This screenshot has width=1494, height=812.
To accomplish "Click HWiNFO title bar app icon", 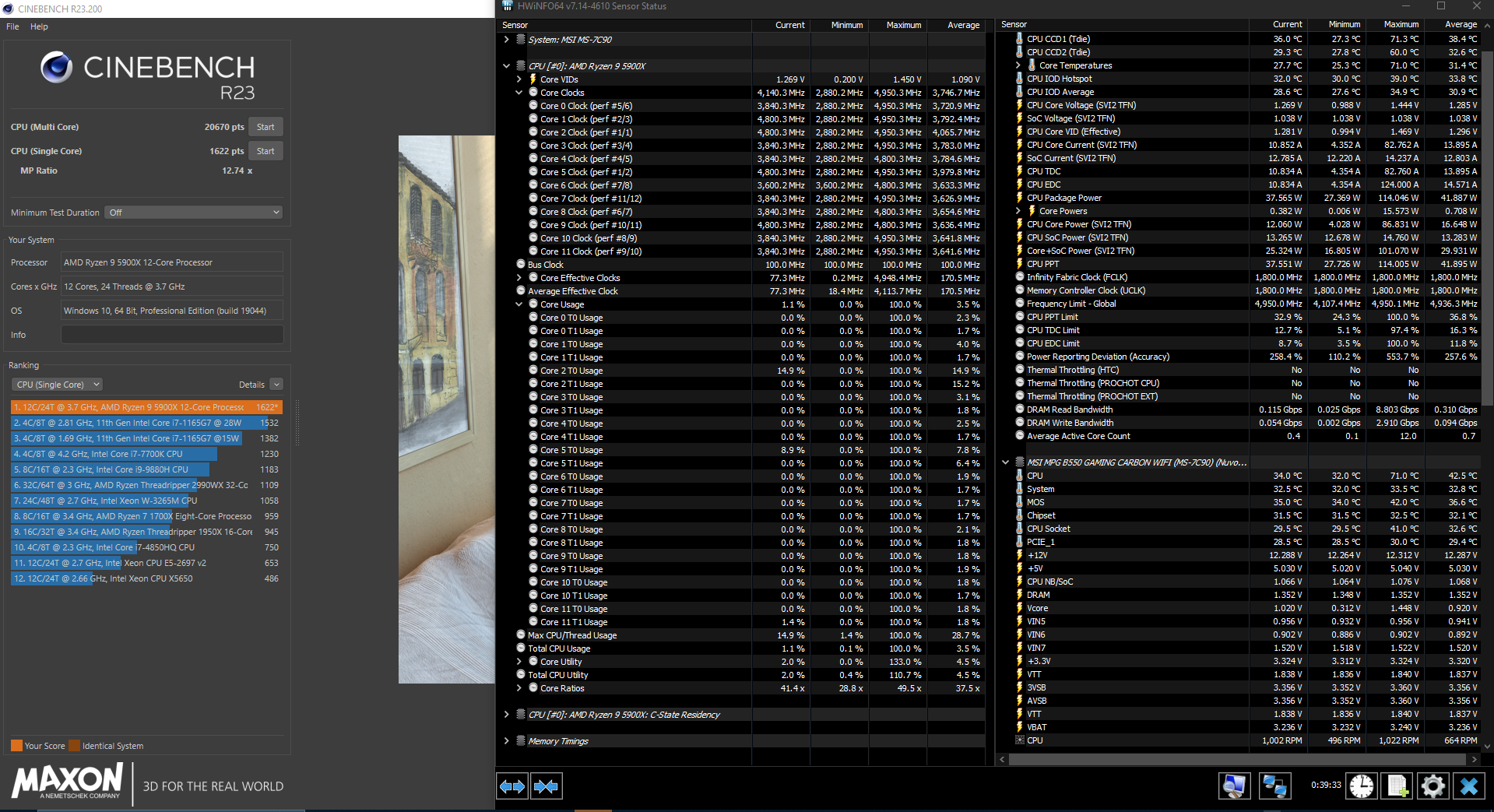I will pos(508,6).
